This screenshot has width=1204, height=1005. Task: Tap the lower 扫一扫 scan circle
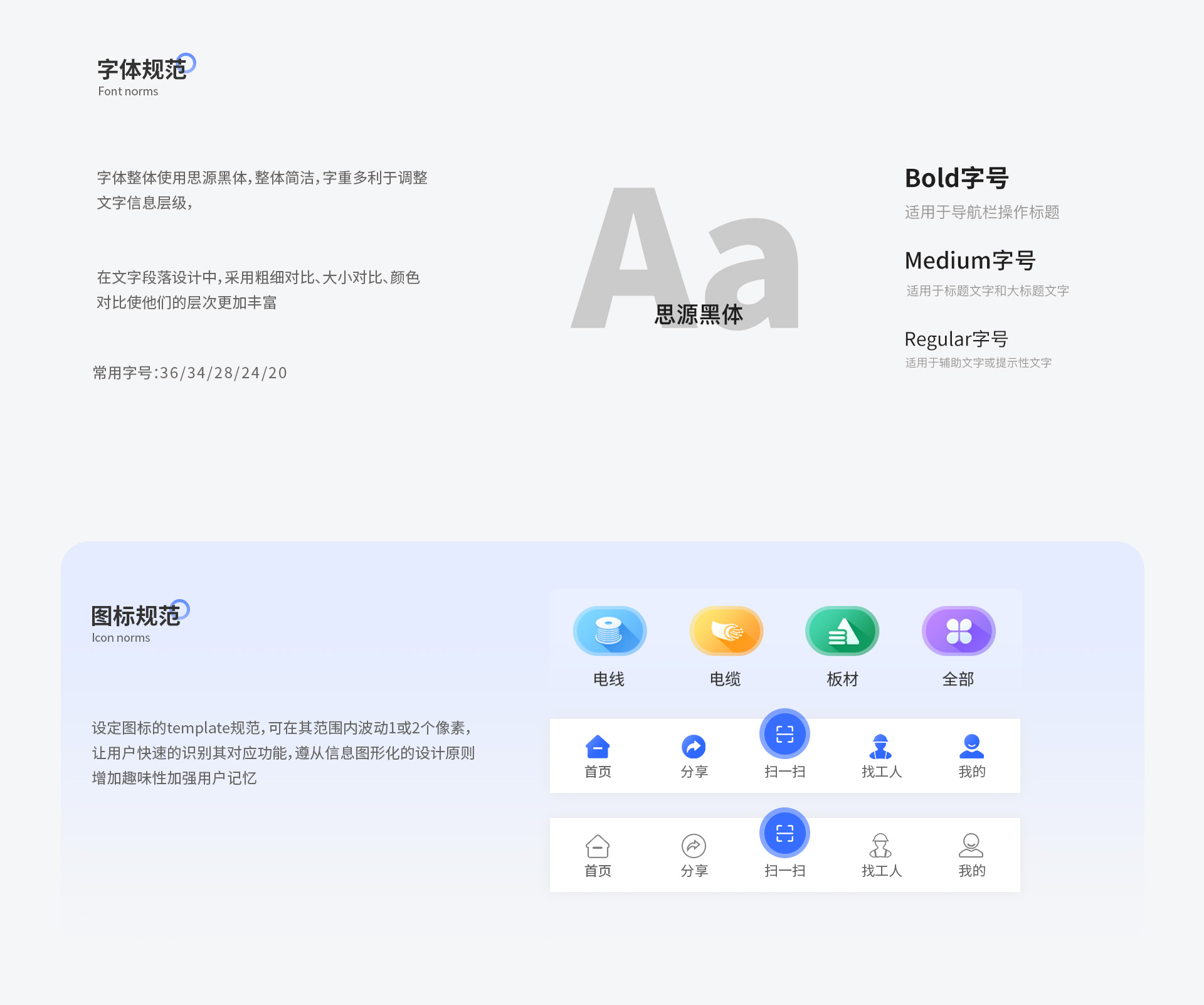(x=784, y=832)
